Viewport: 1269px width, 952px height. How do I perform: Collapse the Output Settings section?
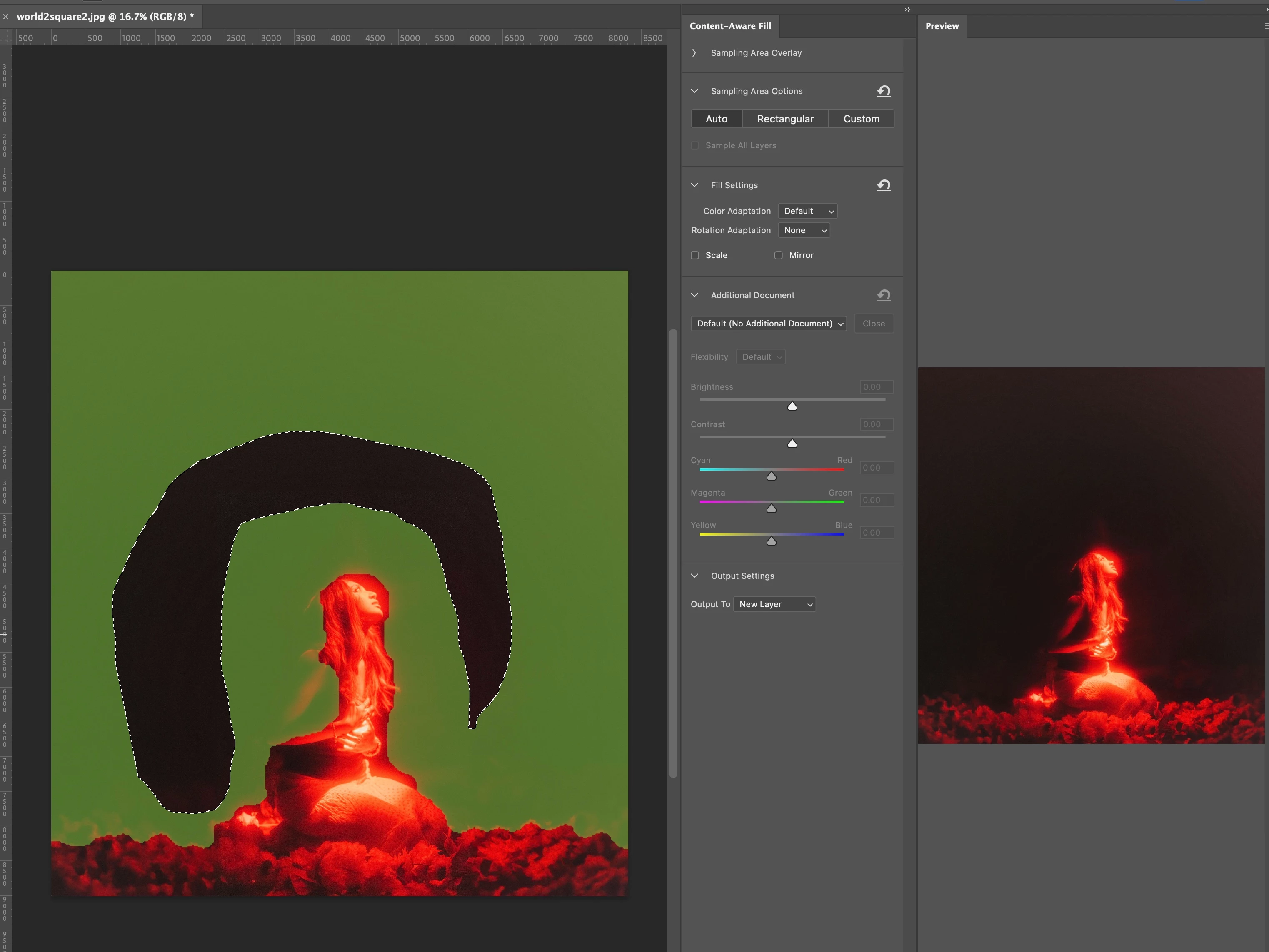pos(694,576)
